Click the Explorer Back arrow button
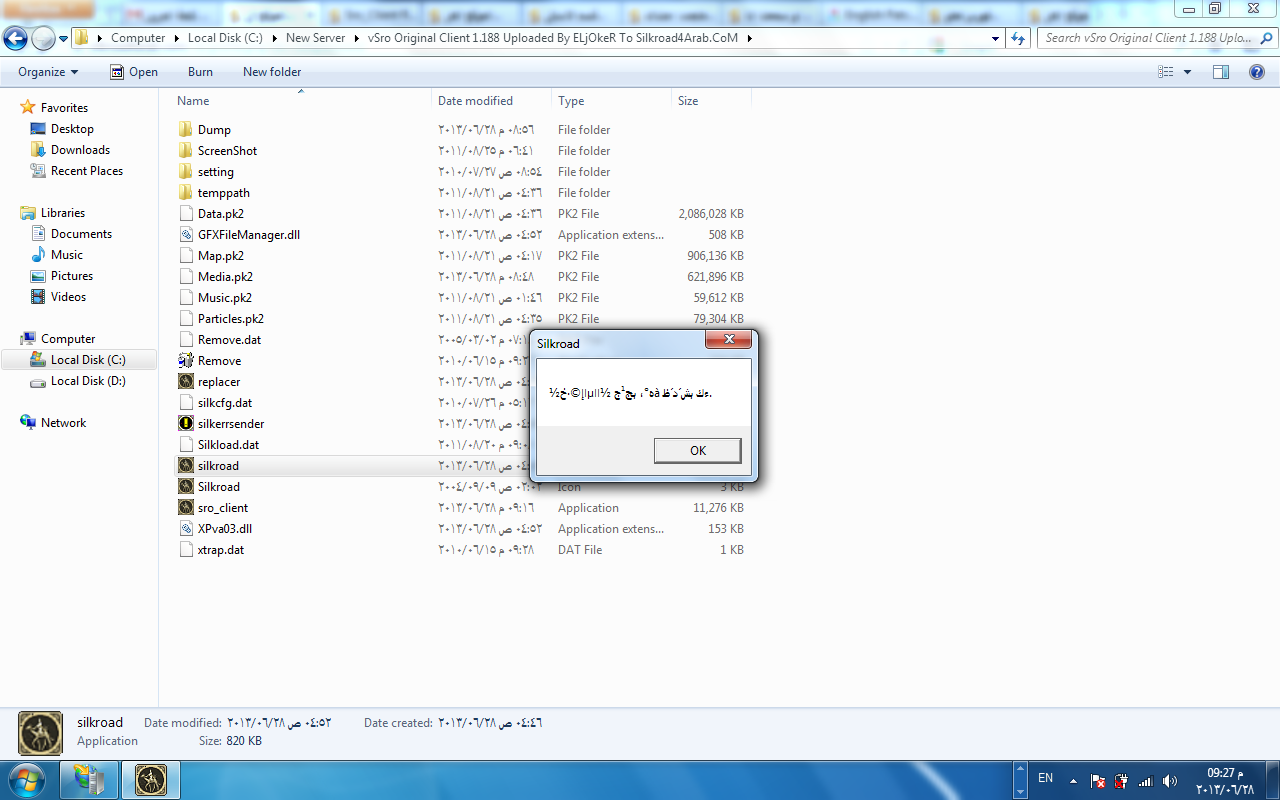The width and height of the screenshot is (1280, 800). 15,38
